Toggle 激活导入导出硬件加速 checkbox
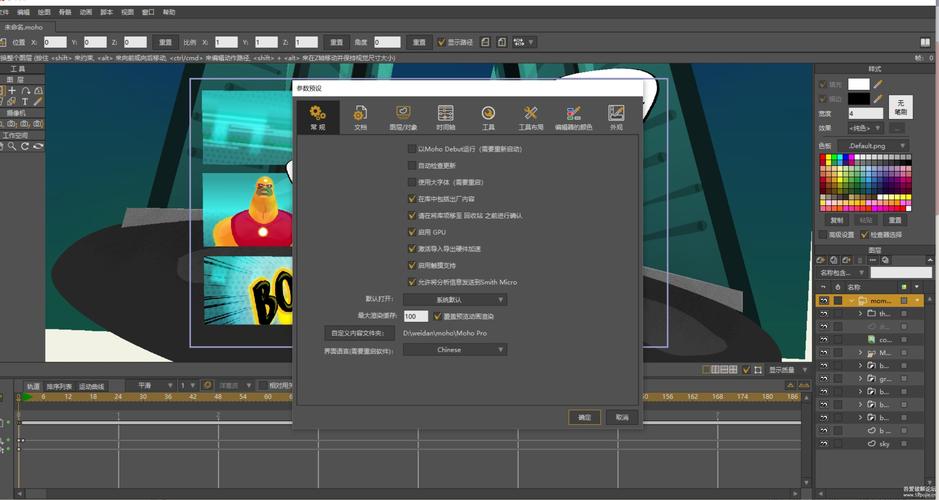The height and width of the screenshot is (500, 939). tap(412, 249)
